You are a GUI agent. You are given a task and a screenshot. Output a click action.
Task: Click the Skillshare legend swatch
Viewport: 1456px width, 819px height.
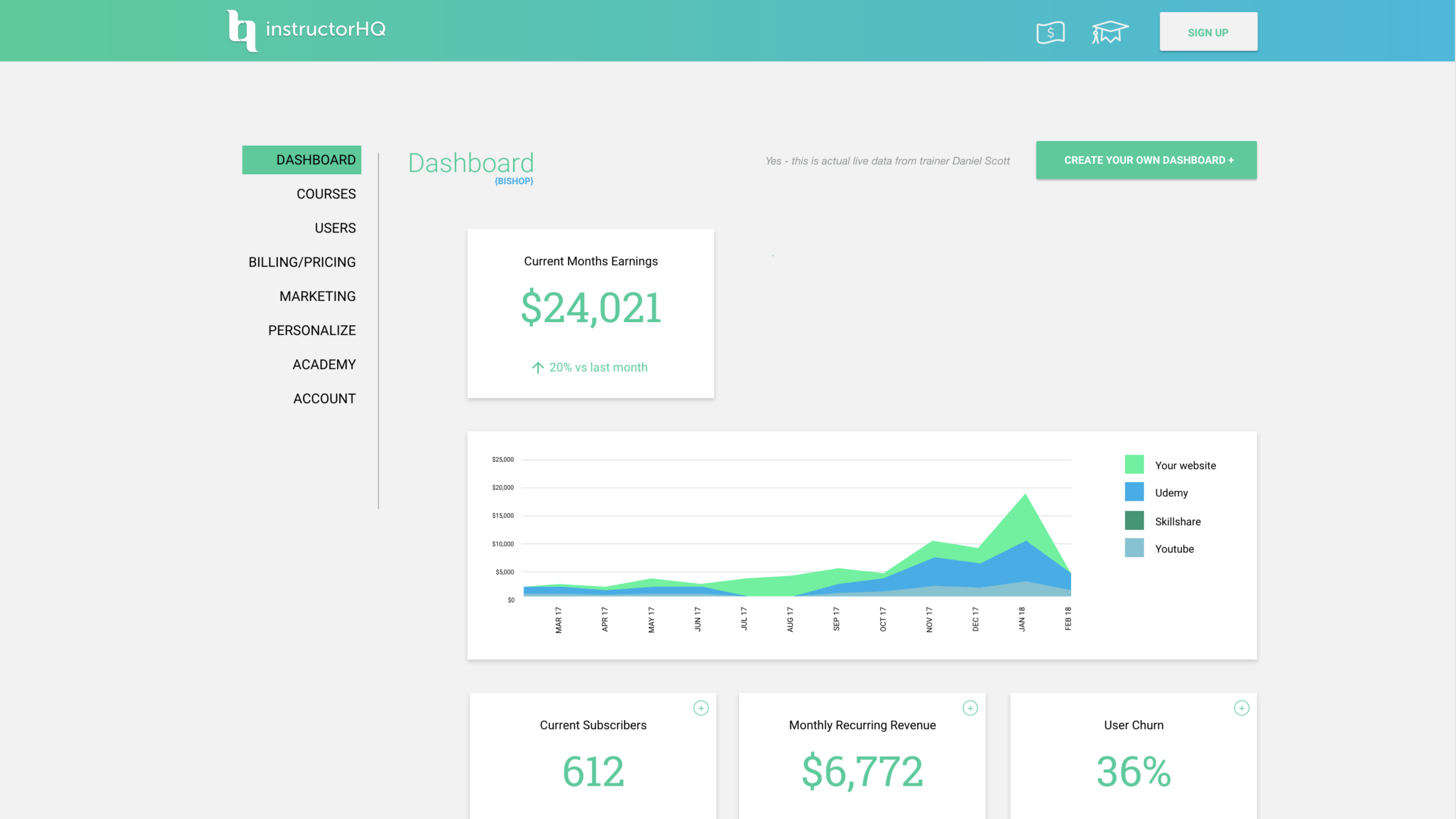(x=1134, y=521)
